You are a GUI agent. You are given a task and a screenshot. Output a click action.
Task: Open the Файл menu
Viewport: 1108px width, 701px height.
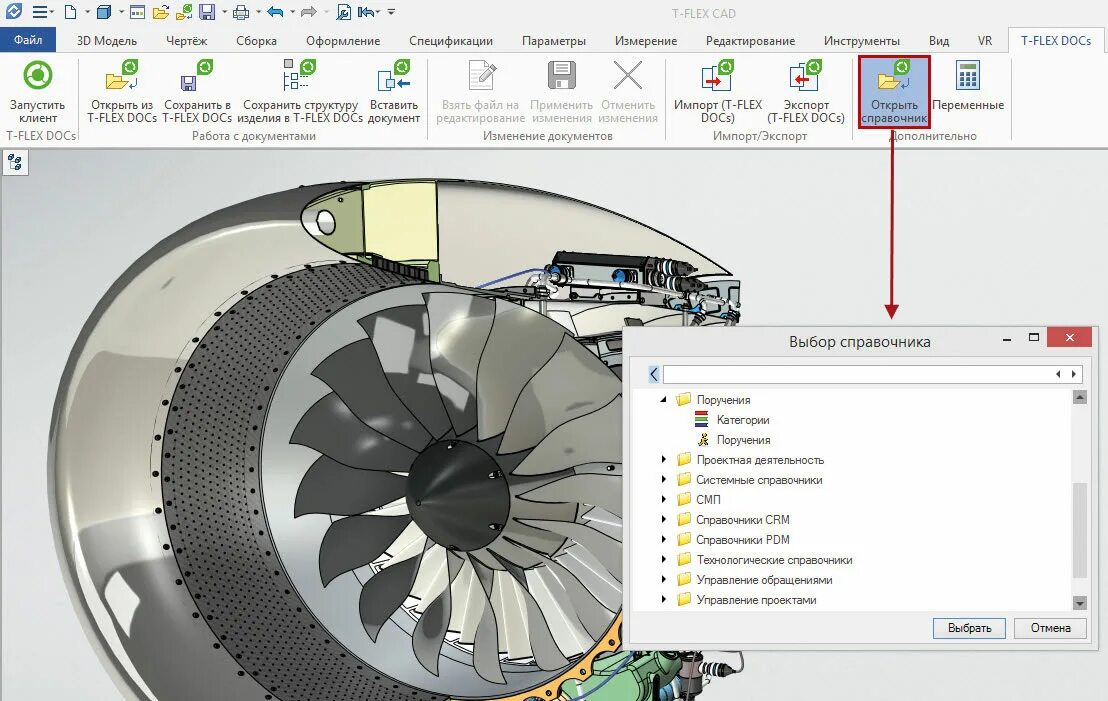click(28, 40)
